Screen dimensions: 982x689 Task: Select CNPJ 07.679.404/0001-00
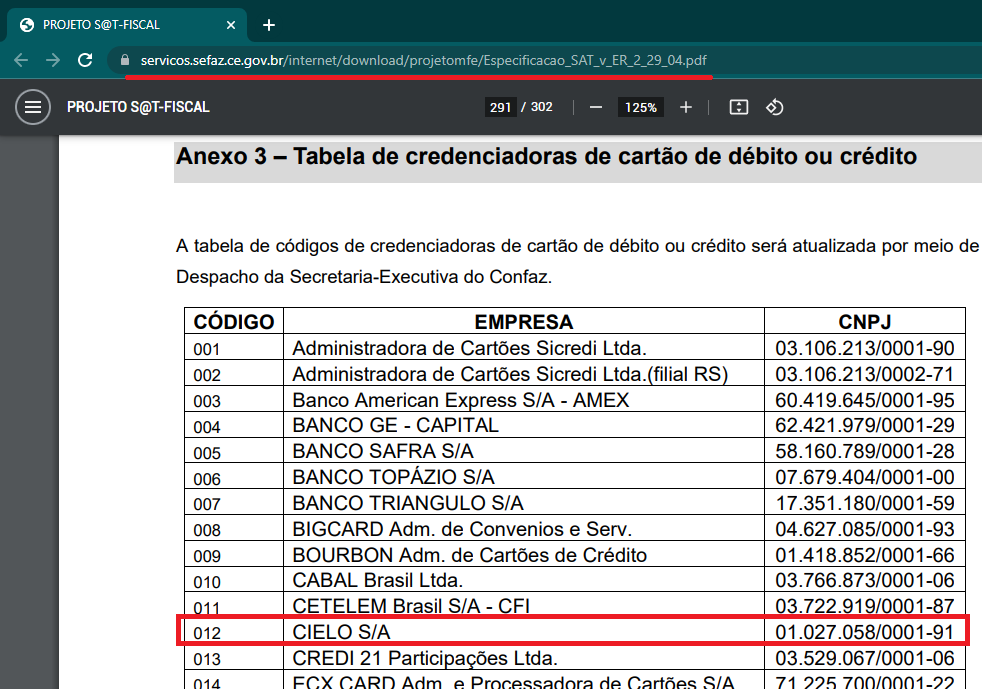click(x=864, y=477)
